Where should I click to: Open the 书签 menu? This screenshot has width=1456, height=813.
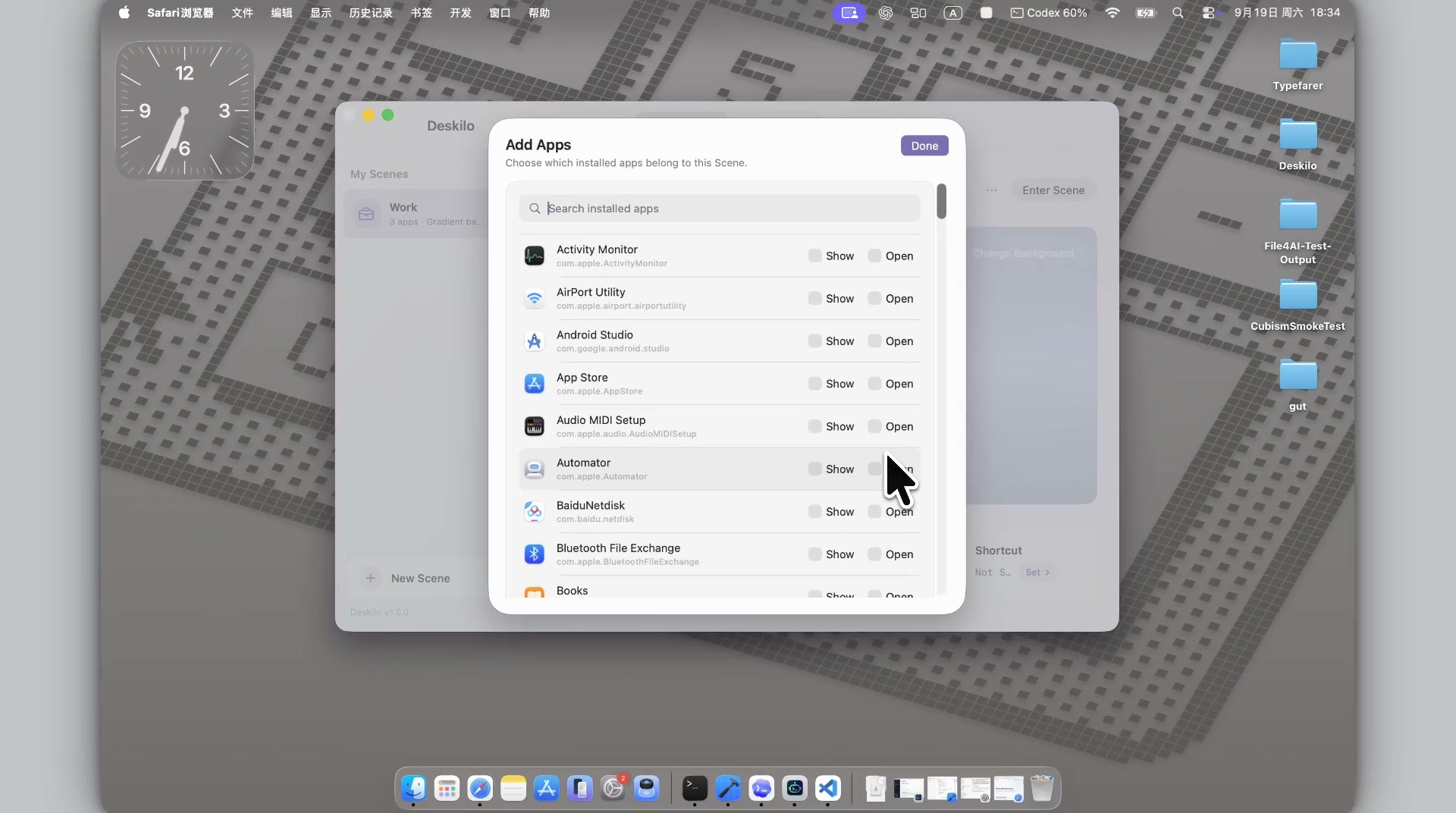tap(421, 13)
